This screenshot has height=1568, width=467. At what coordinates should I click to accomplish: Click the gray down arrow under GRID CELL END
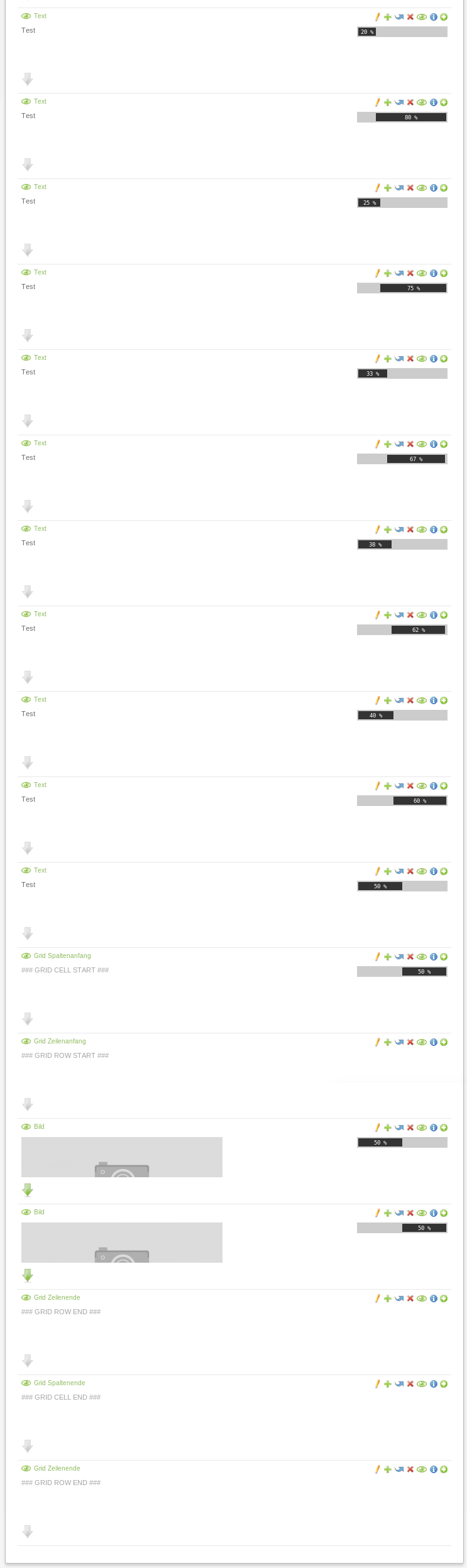[28, 1445]
